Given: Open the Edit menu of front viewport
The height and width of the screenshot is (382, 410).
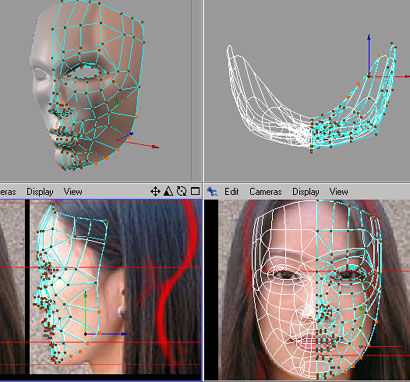Looking at the screenshot, I should [x=231, y=192].
